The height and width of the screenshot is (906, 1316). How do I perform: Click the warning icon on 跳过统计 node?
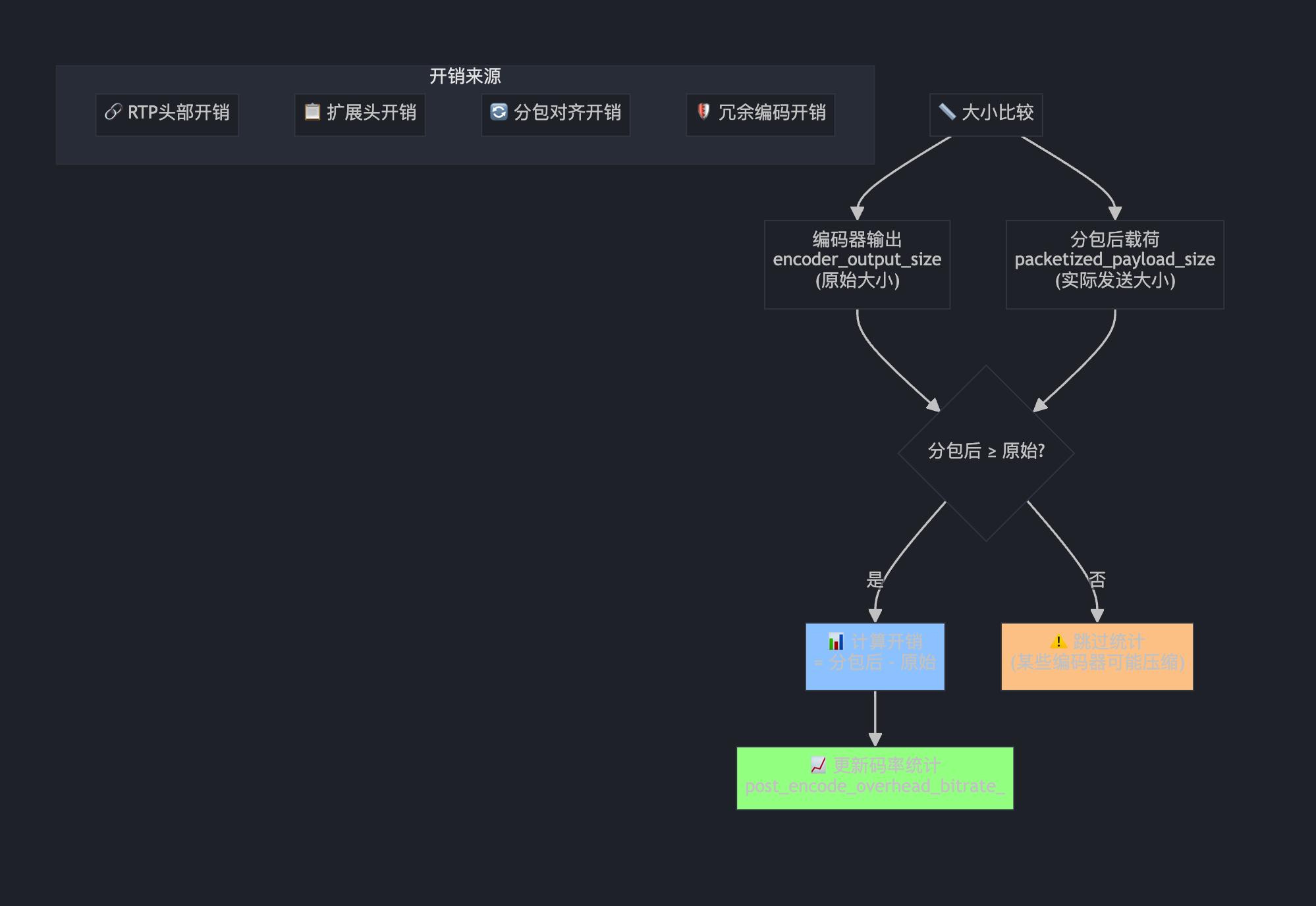point(1057,641)
